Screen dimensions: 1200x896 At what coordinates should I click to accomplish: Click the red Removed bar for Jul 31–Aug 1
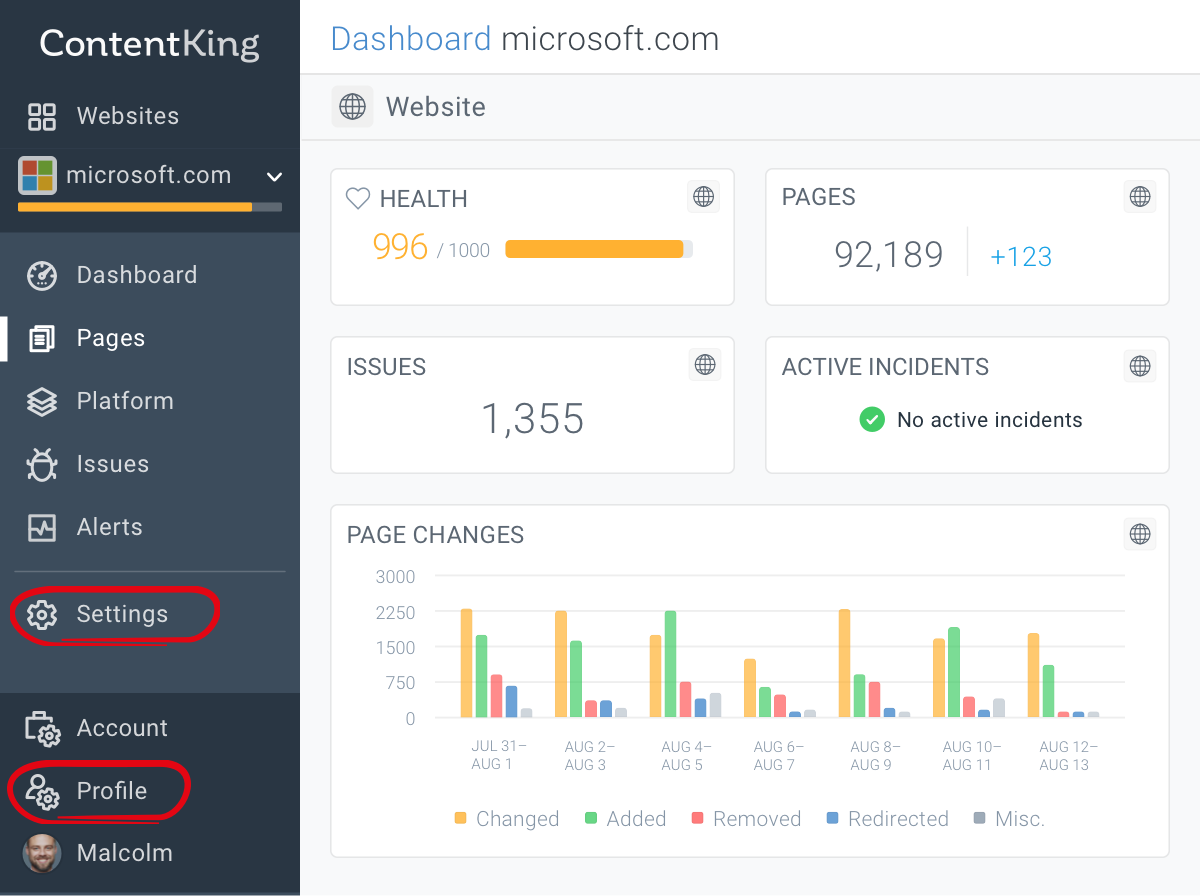click(496, 696)
